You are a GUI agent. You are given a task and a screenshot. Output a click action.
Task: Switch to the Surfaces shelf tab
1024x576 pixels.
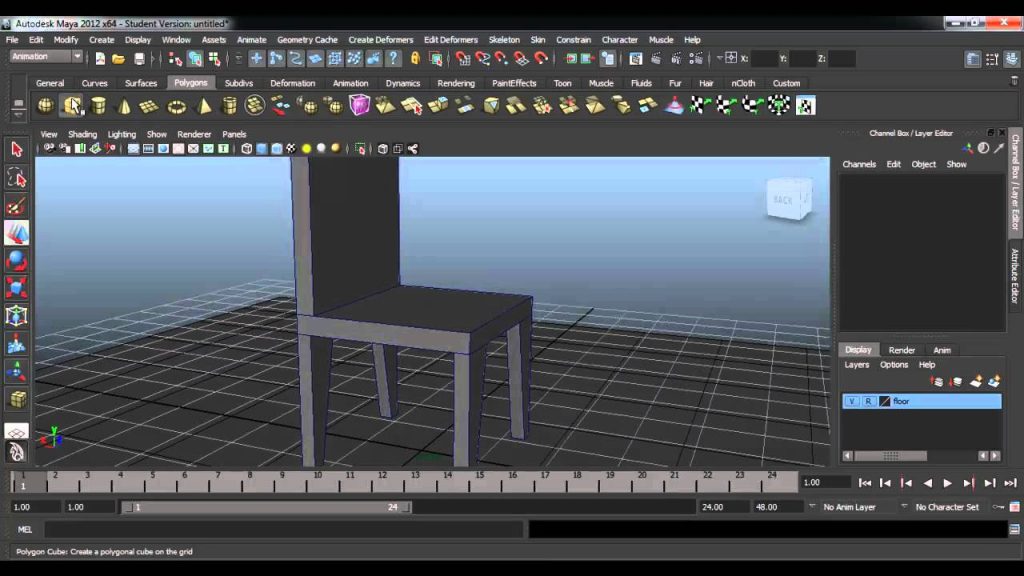tap(141, 83)
